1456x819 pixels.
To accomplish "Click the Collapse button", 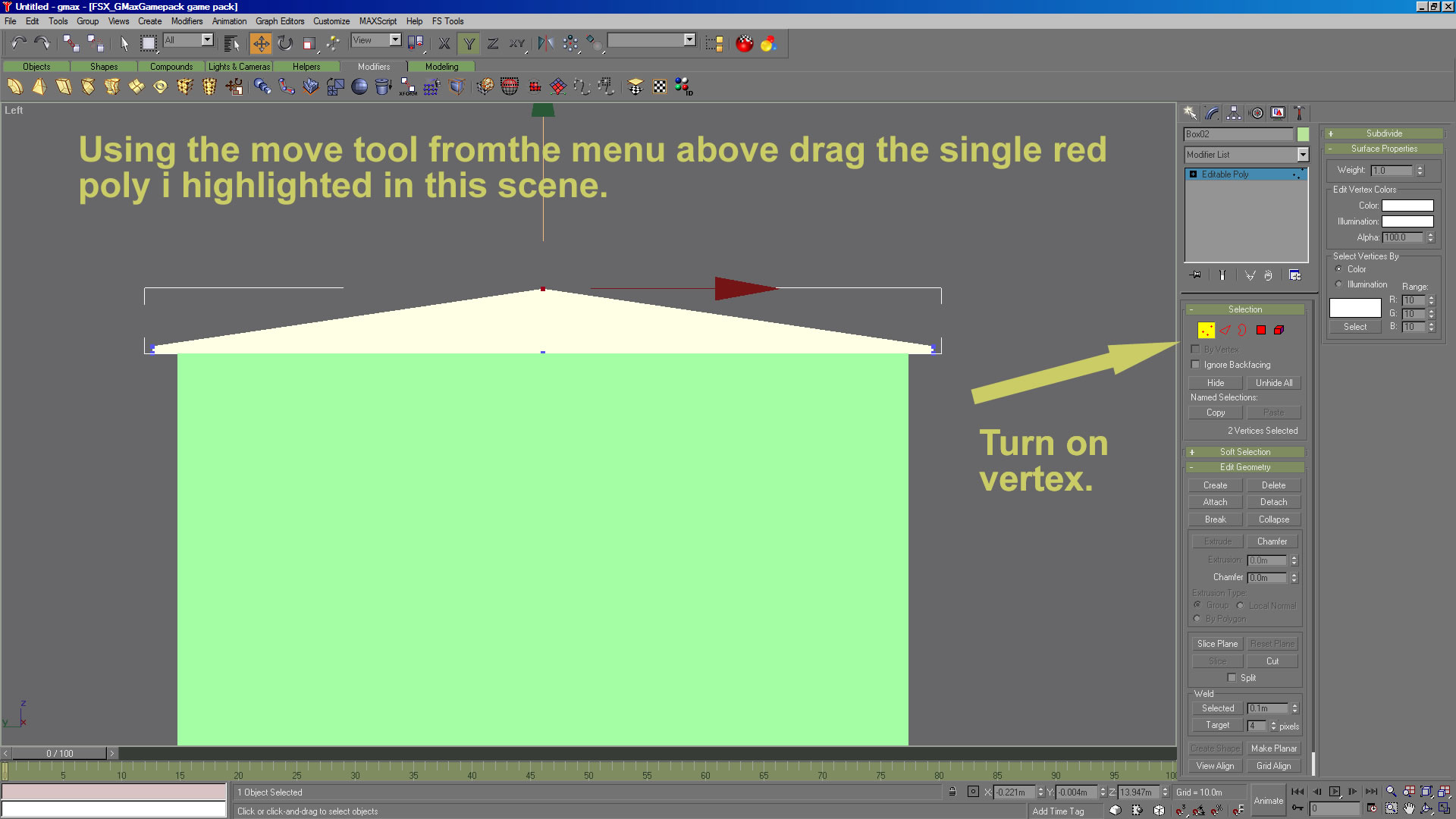I will click(x=1273, y=519).
